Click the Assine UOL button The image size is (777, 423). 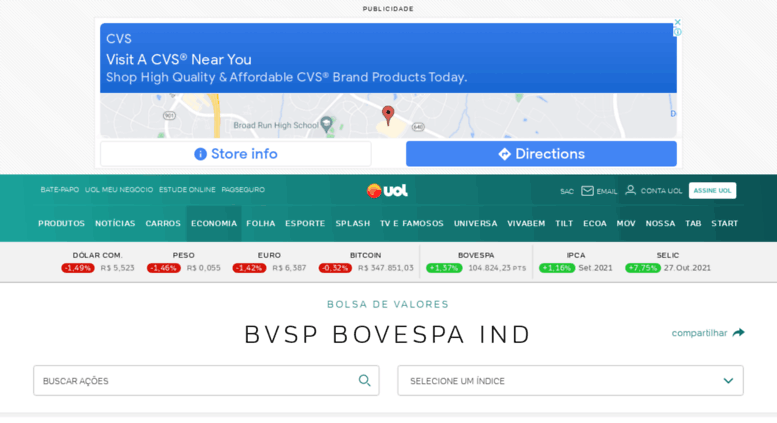(x=713, y=191)
